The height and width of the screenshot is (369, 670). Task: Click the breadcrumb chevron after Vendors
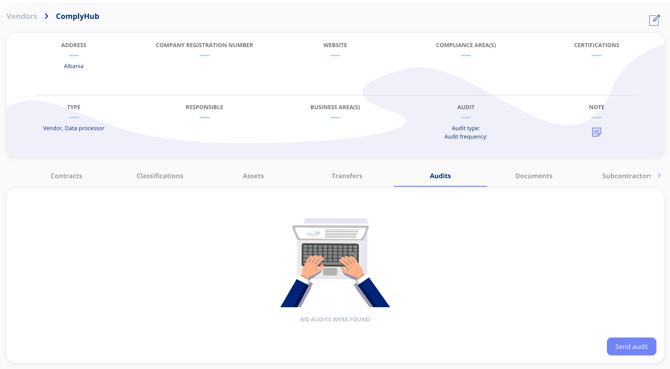(47, 16)
